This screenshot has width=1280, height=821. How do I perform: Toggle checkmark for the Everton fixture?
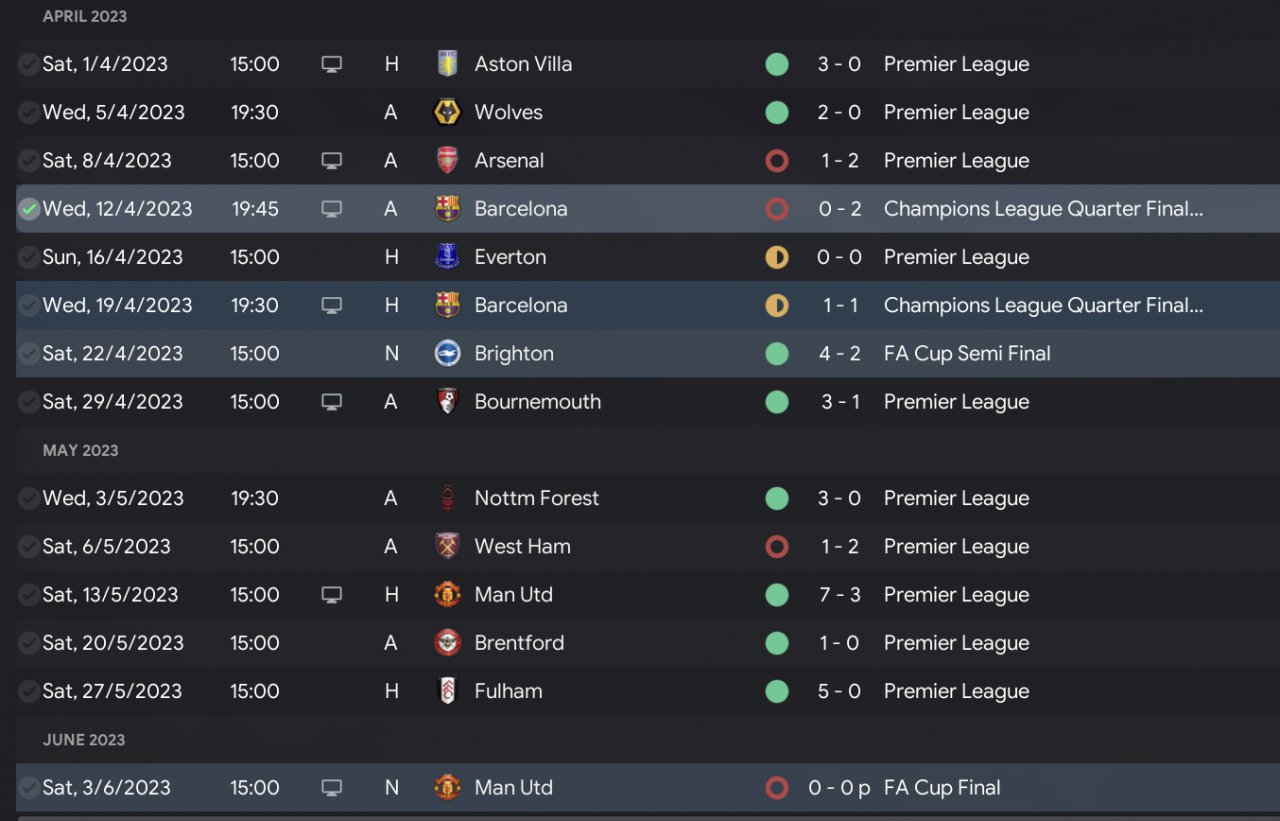29,257
